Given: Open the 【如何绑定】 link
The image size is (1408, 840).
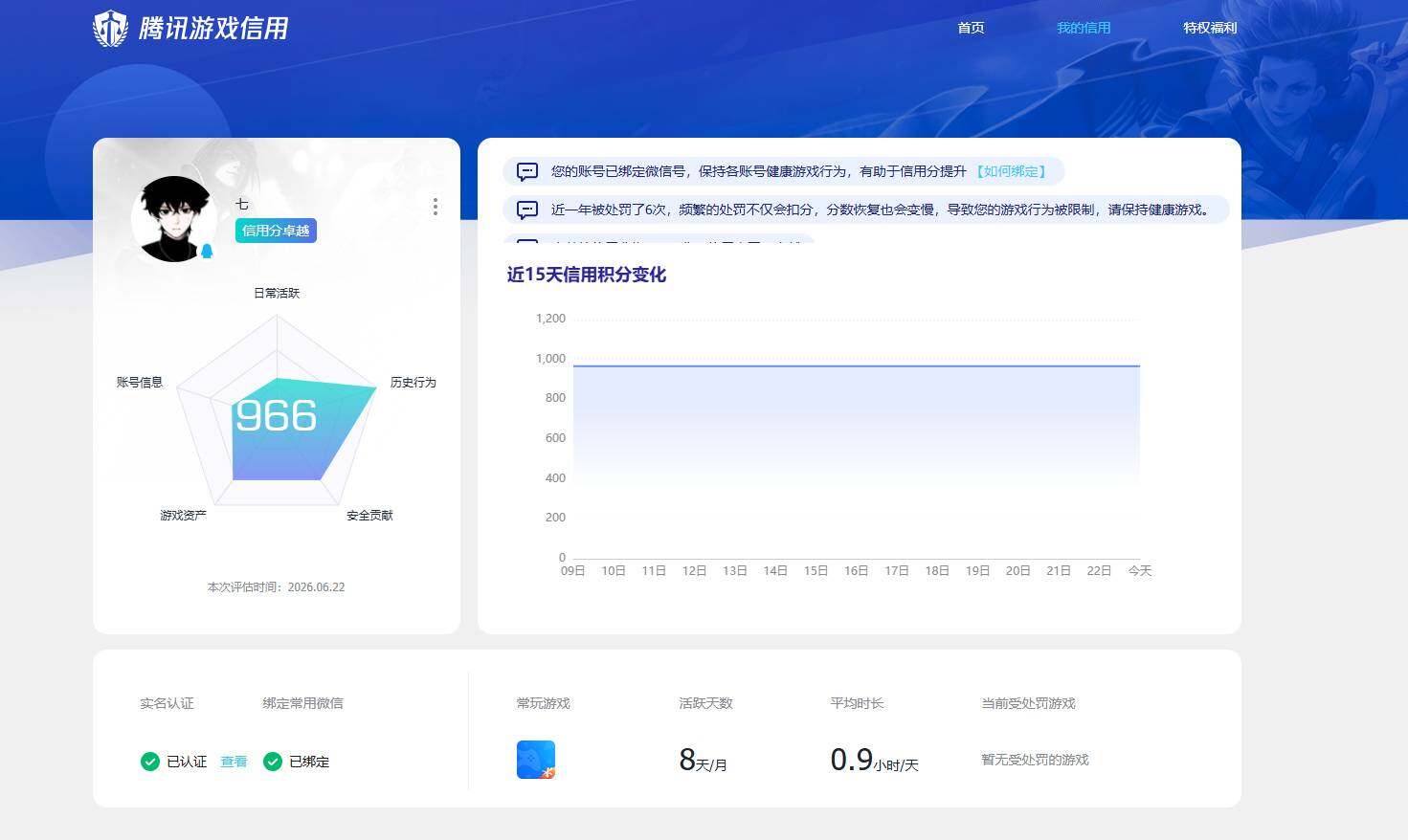Looking at the screenshot, I should click(1012, 171).
